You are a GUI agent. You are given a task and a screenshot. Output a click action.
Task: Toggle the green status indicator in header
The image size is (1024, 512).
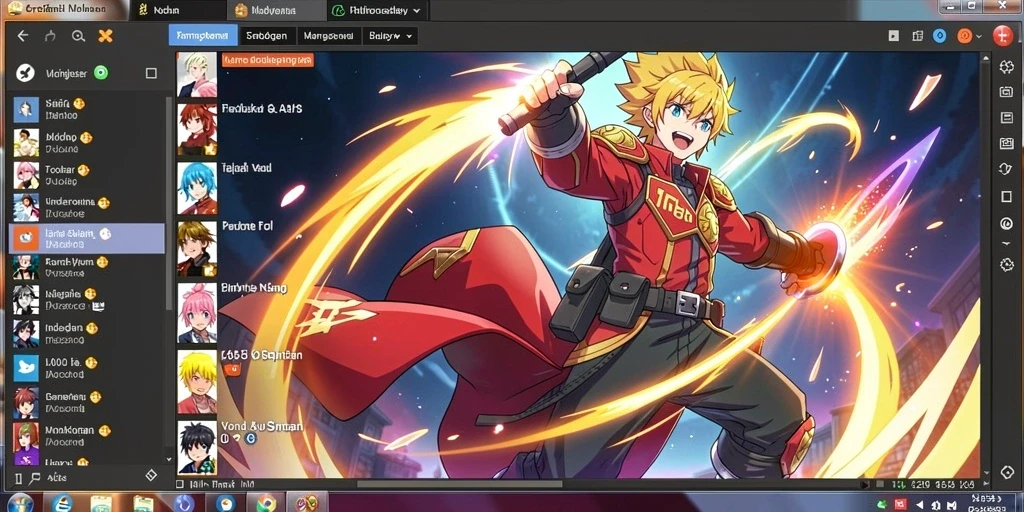[x=100, y=73]
